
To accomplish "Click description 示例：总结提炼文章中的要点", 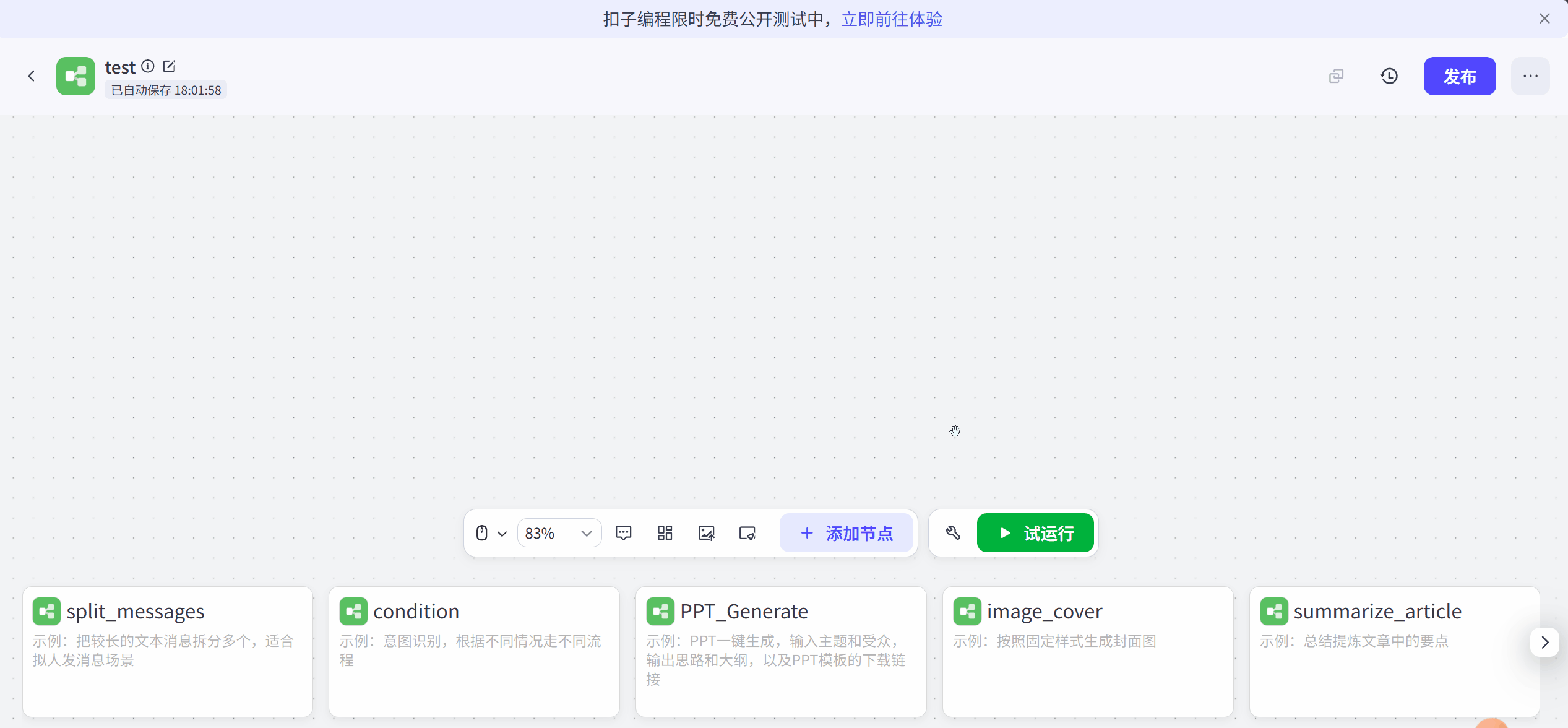I will click(x=1354, y=641).
